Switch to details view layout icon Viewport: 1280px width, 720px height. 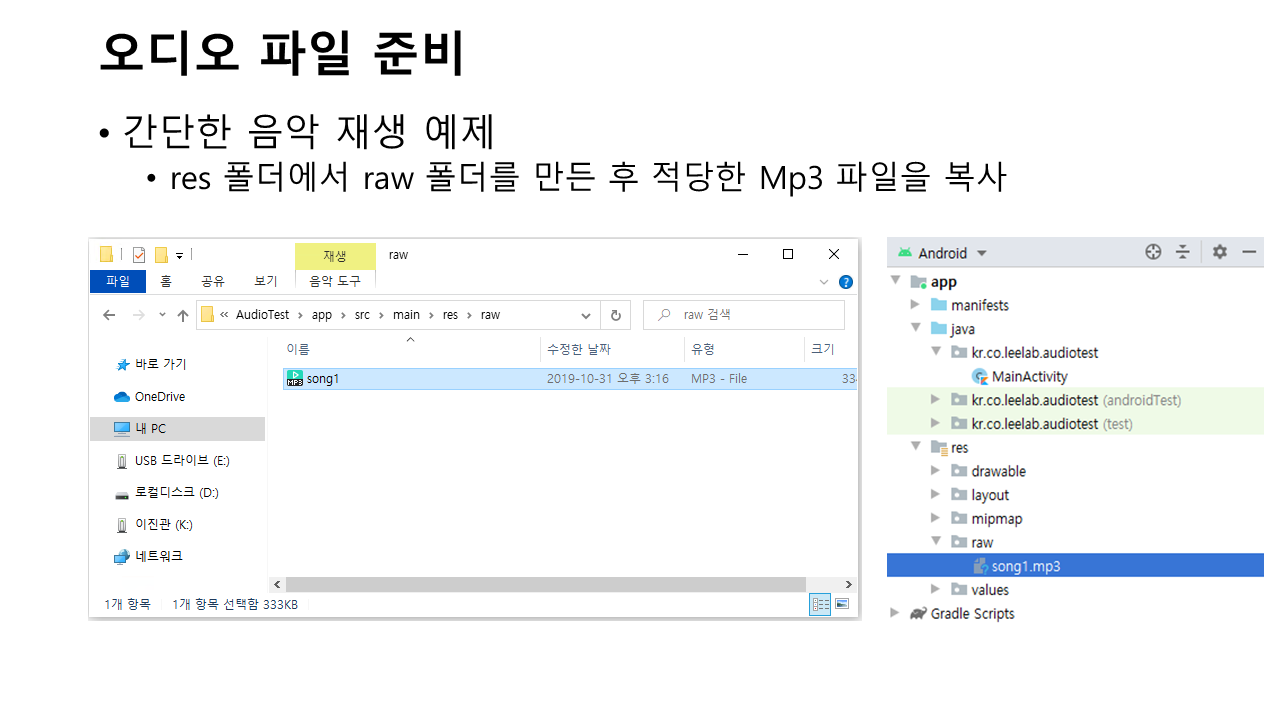[820, 604]
